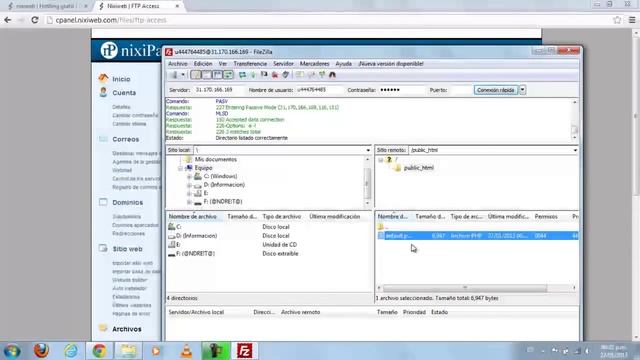Image resolution: width=640 pixels, height=360 pixels.
Task: Select D: (Informacion) in local file list
Action: (196, 236)
